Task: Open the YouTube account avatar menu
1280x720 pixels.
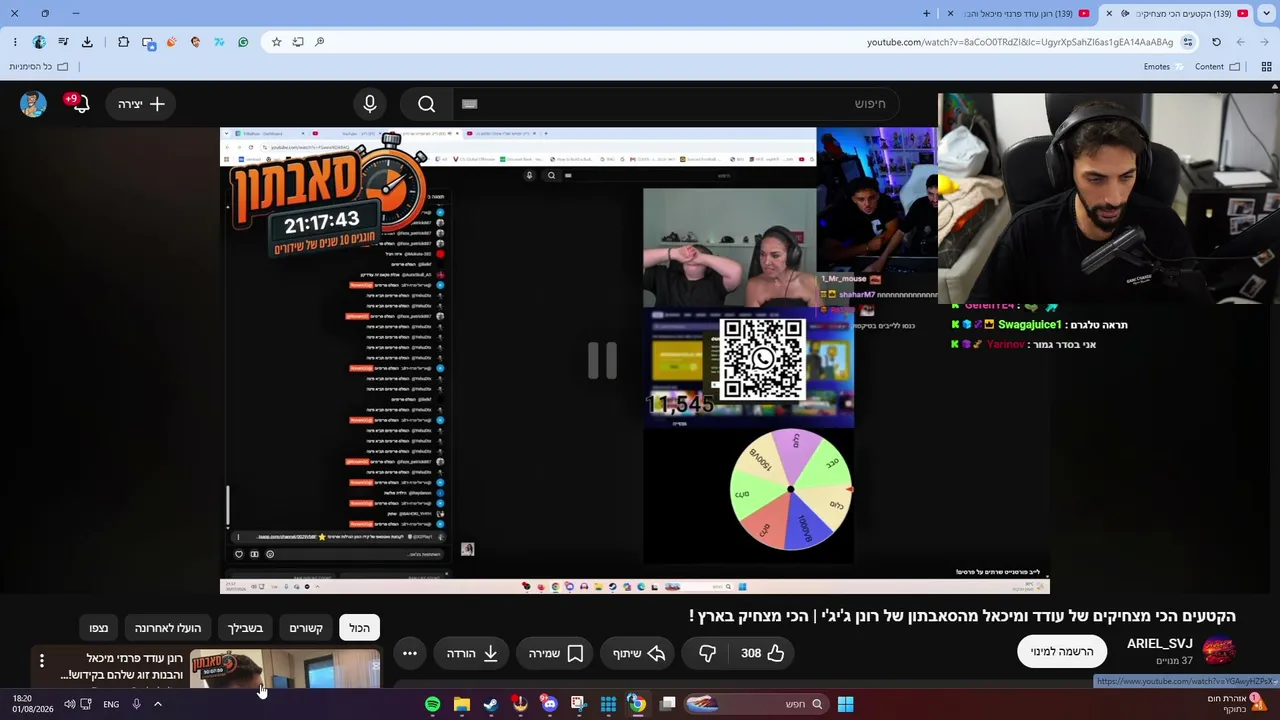Action: (x=33, y=104)
